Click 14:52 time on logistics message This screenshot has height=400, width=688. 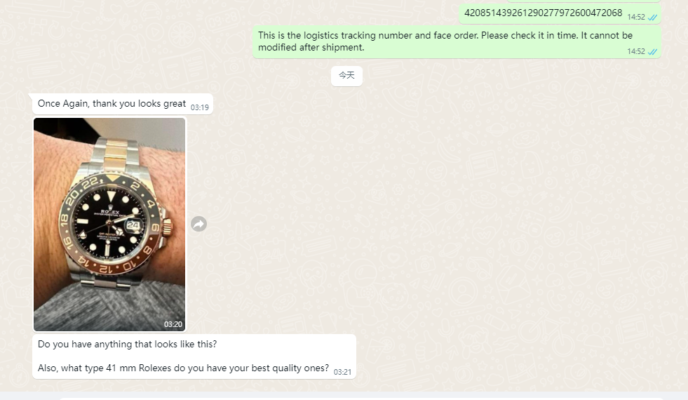636,51
